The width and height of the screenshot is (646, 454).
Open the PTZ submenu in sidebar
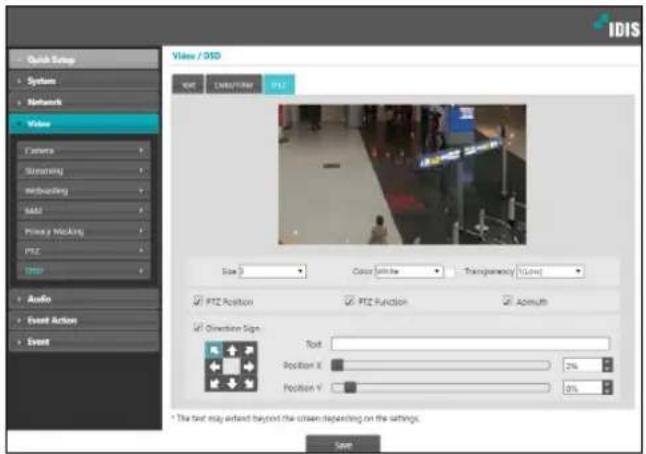pos(84,251)
